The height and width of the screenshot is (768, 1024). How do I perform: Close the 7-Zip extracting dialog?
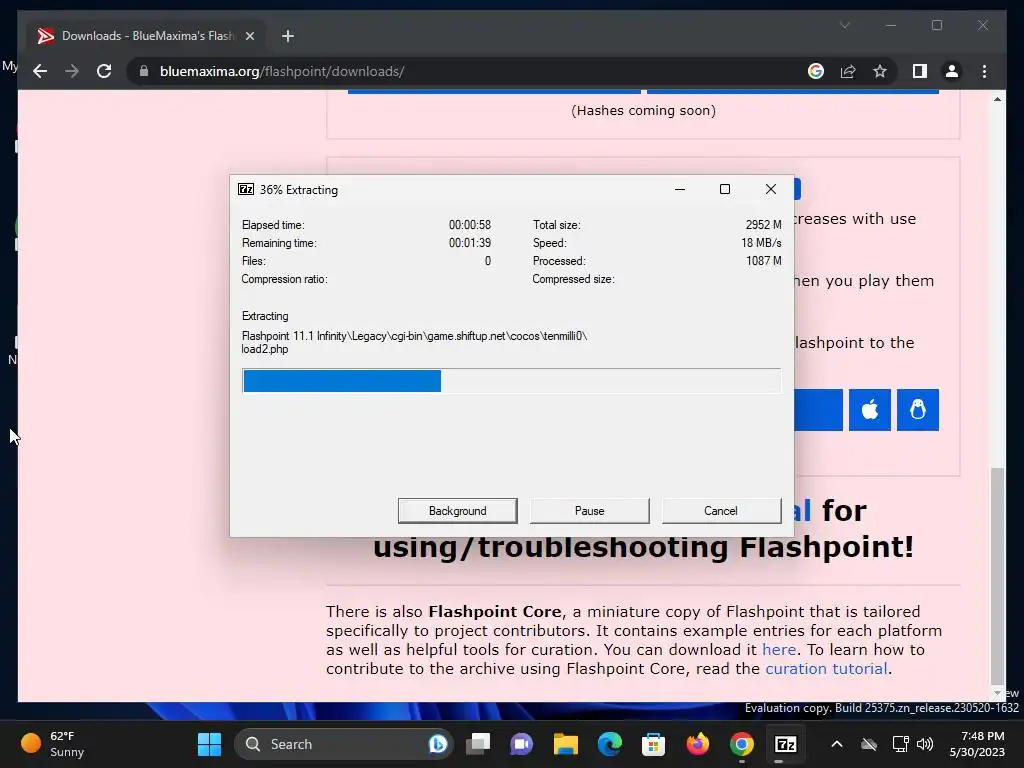[x=771, y=189]
